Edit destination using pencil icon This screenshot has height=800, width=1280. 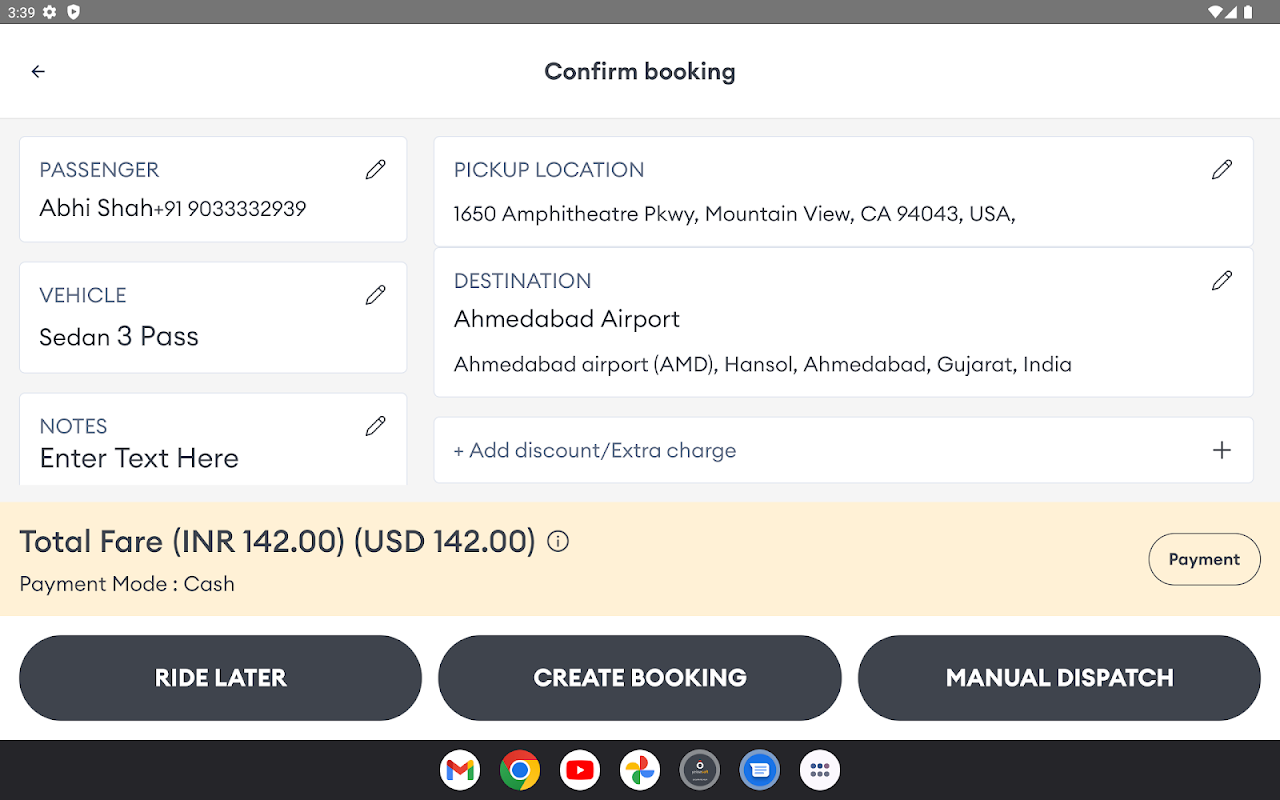[x=1221, y=281]
